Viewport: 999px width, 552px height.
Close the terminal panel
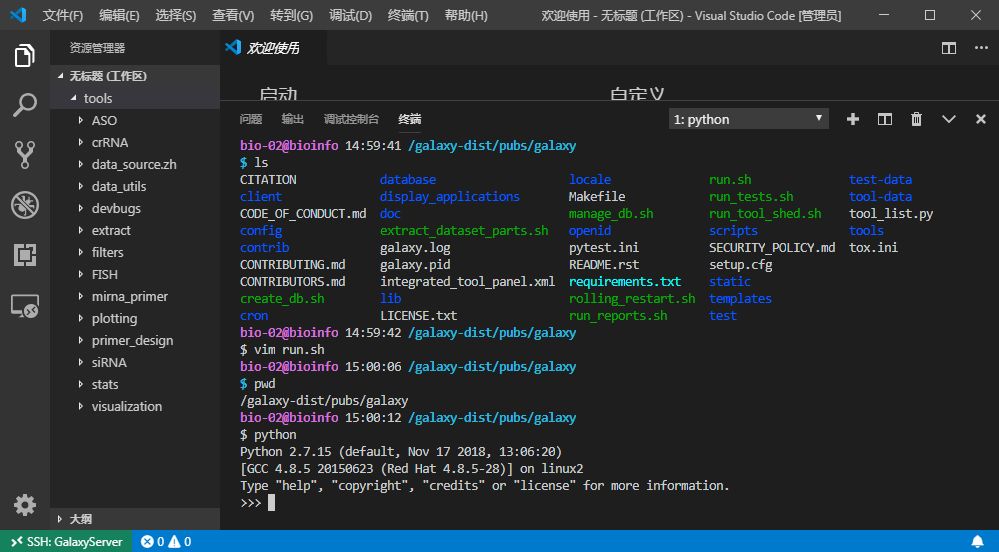[981, 119]
